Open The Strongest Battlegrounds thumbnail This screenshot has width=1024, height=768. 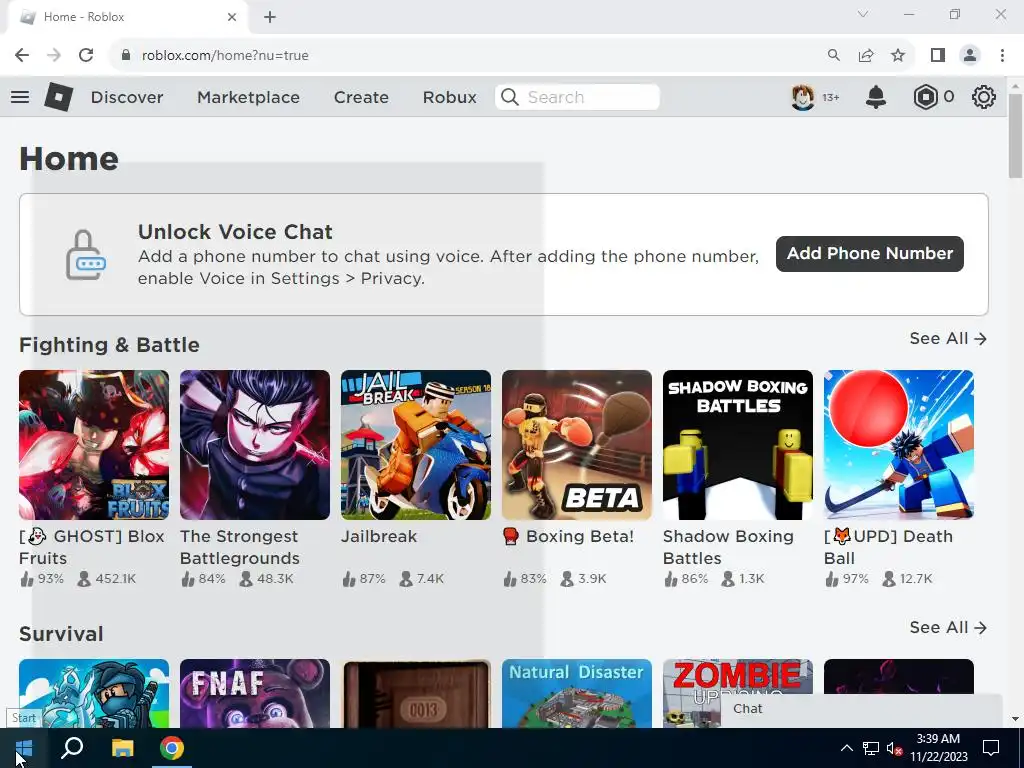(x=255, y=445)
